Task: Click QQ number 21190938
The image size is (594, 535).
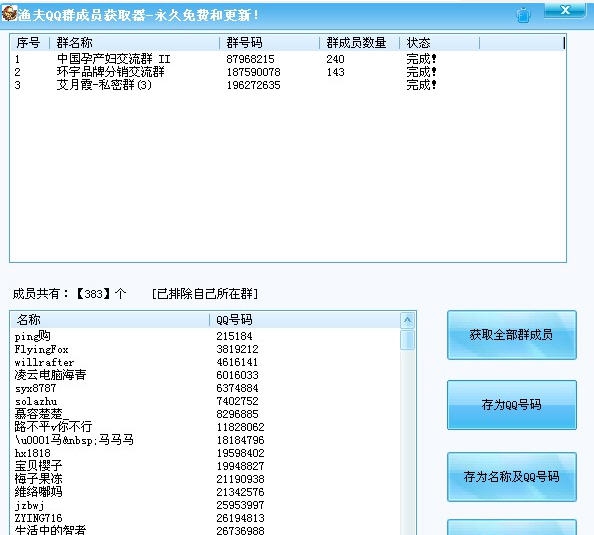Action: click(x=240, y=479)
